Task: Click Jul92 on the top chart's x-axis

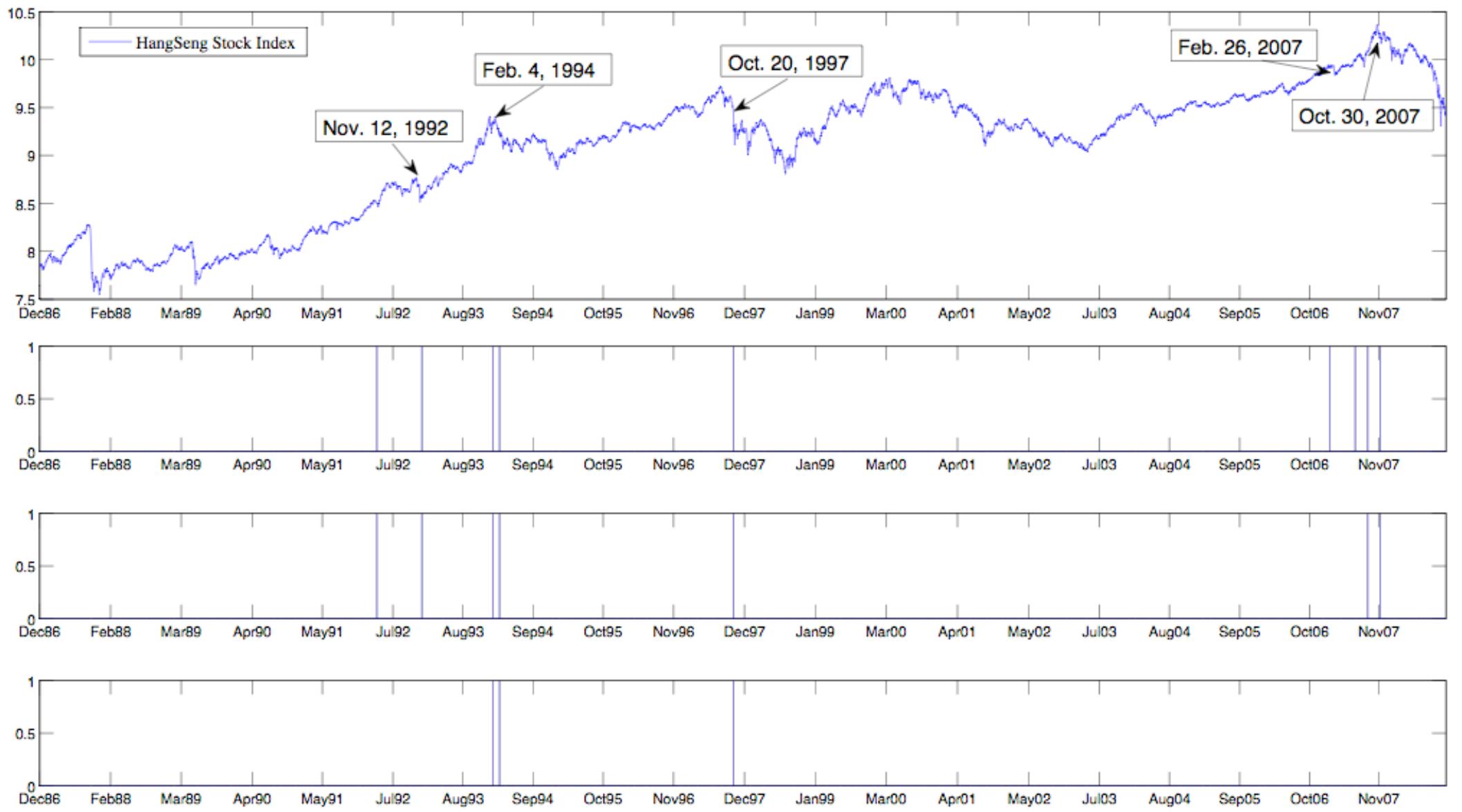Action: tap(393, 314)
